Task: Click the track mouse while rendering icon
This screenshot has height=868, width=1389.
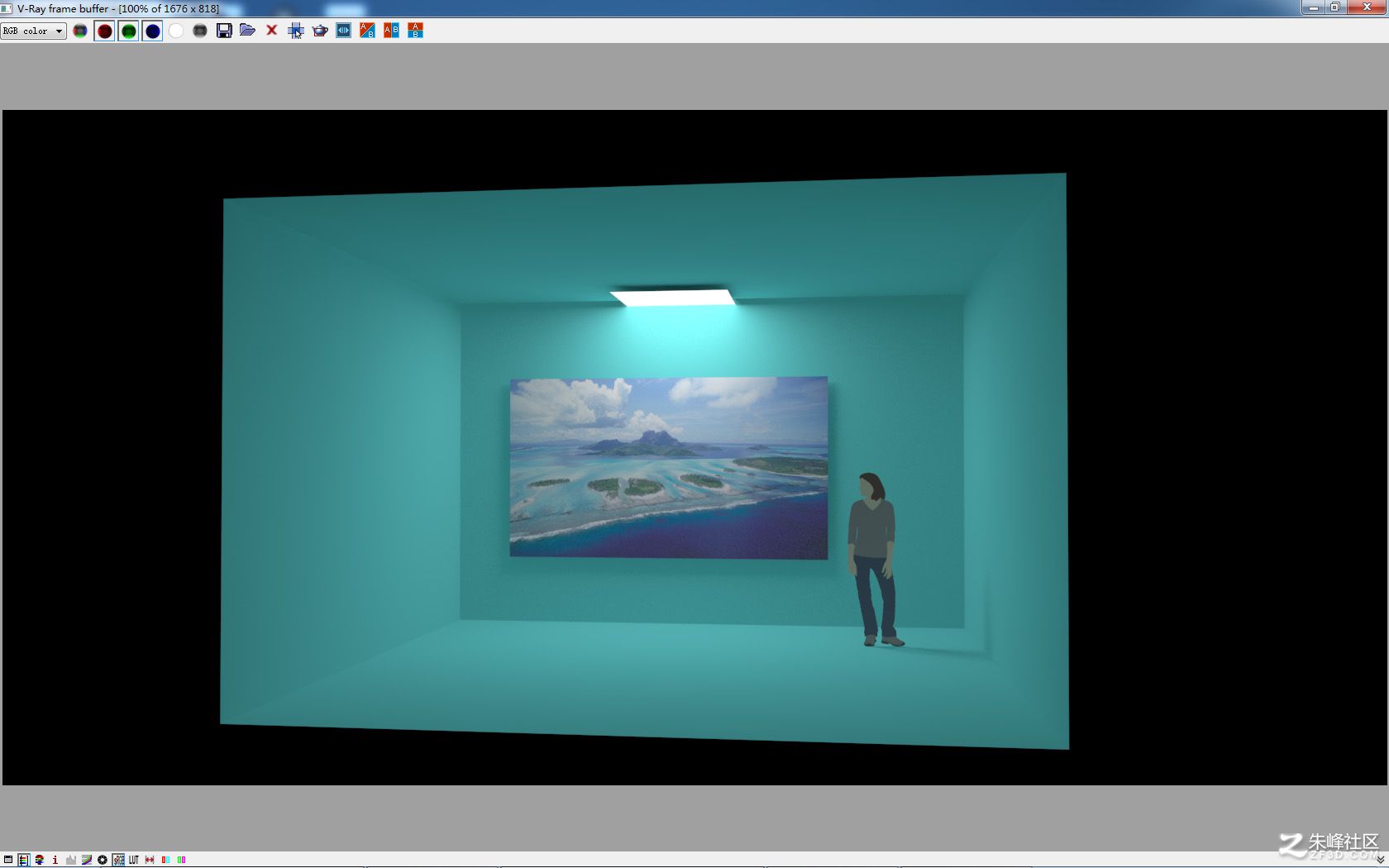Action: pyautogui.click(x=296, y=31)
